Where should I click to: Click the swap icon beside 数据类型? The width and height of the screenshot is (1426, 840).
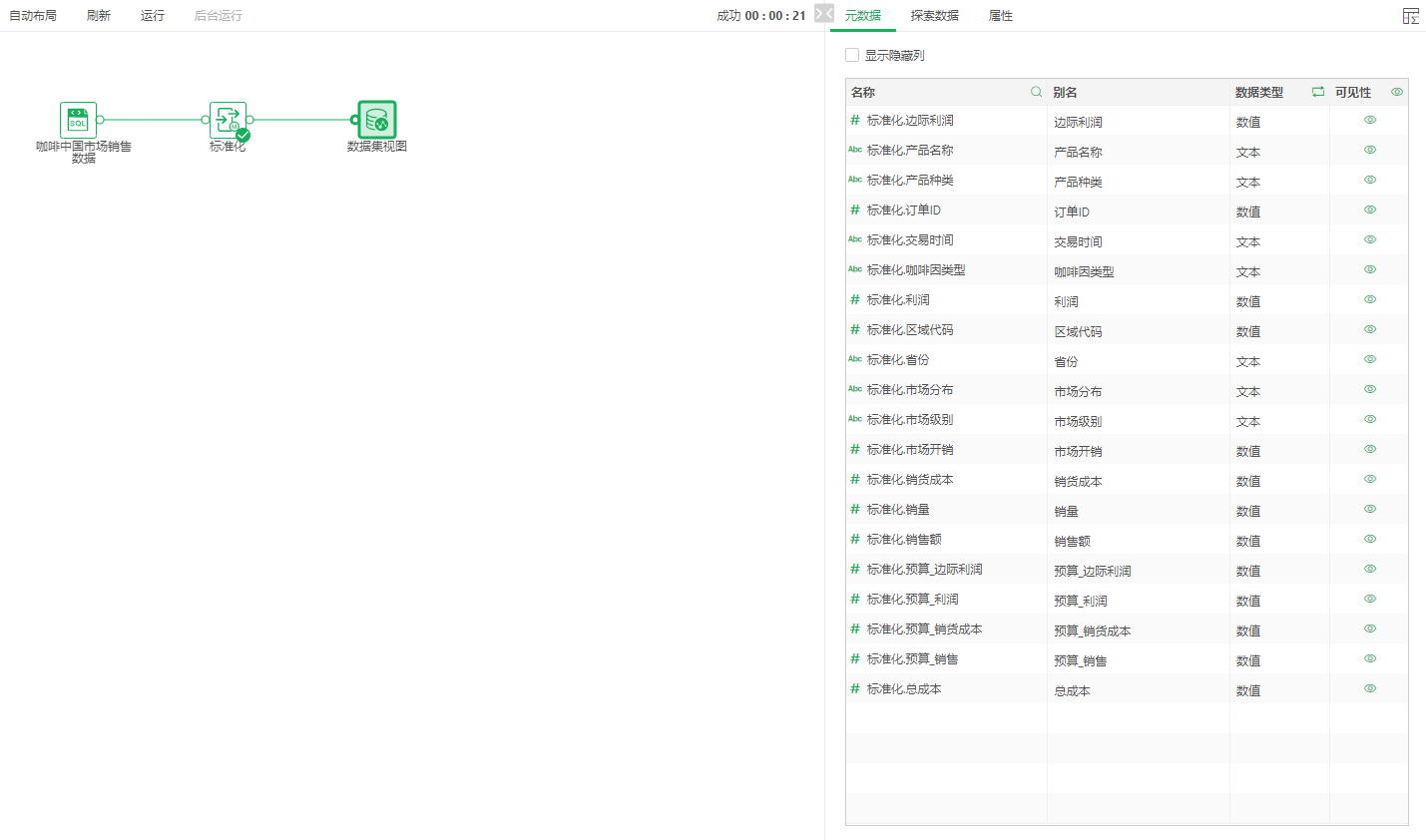[x=1317, y=92]
